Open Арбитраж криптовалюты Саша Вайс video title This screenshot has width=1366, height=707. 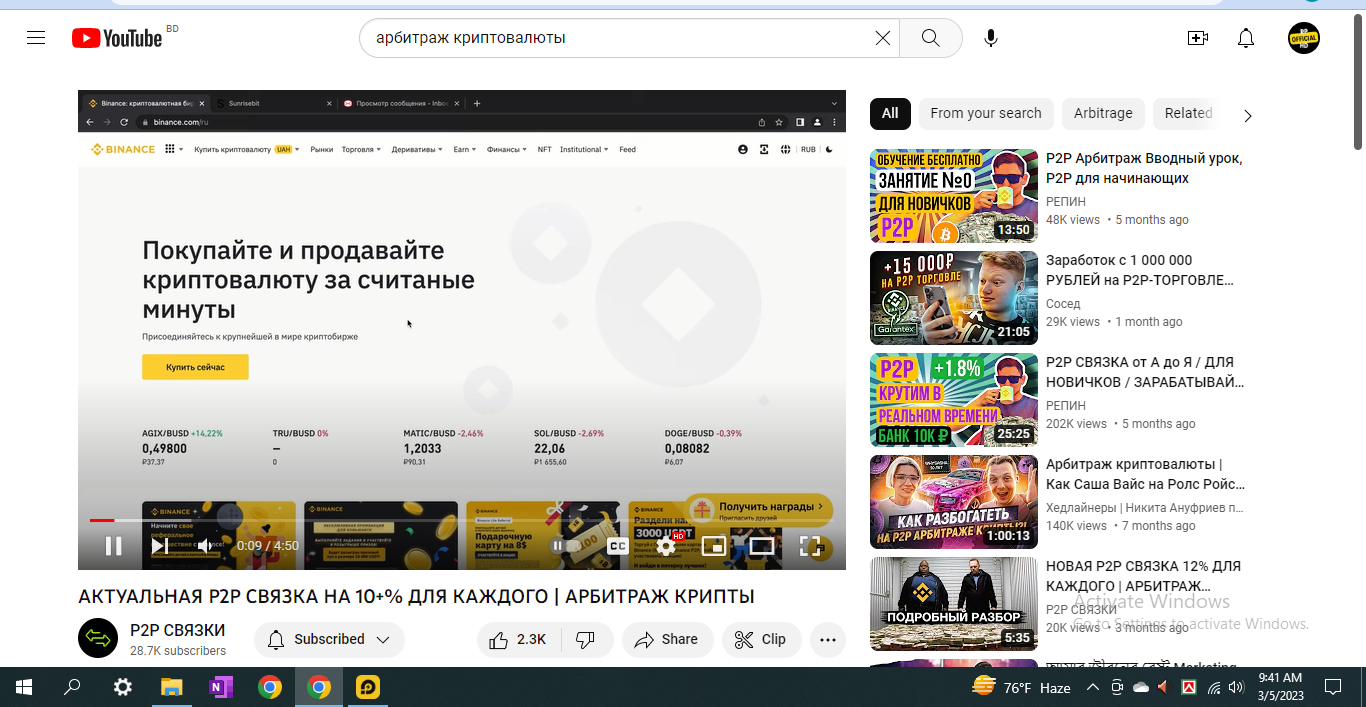point(1146,474)
